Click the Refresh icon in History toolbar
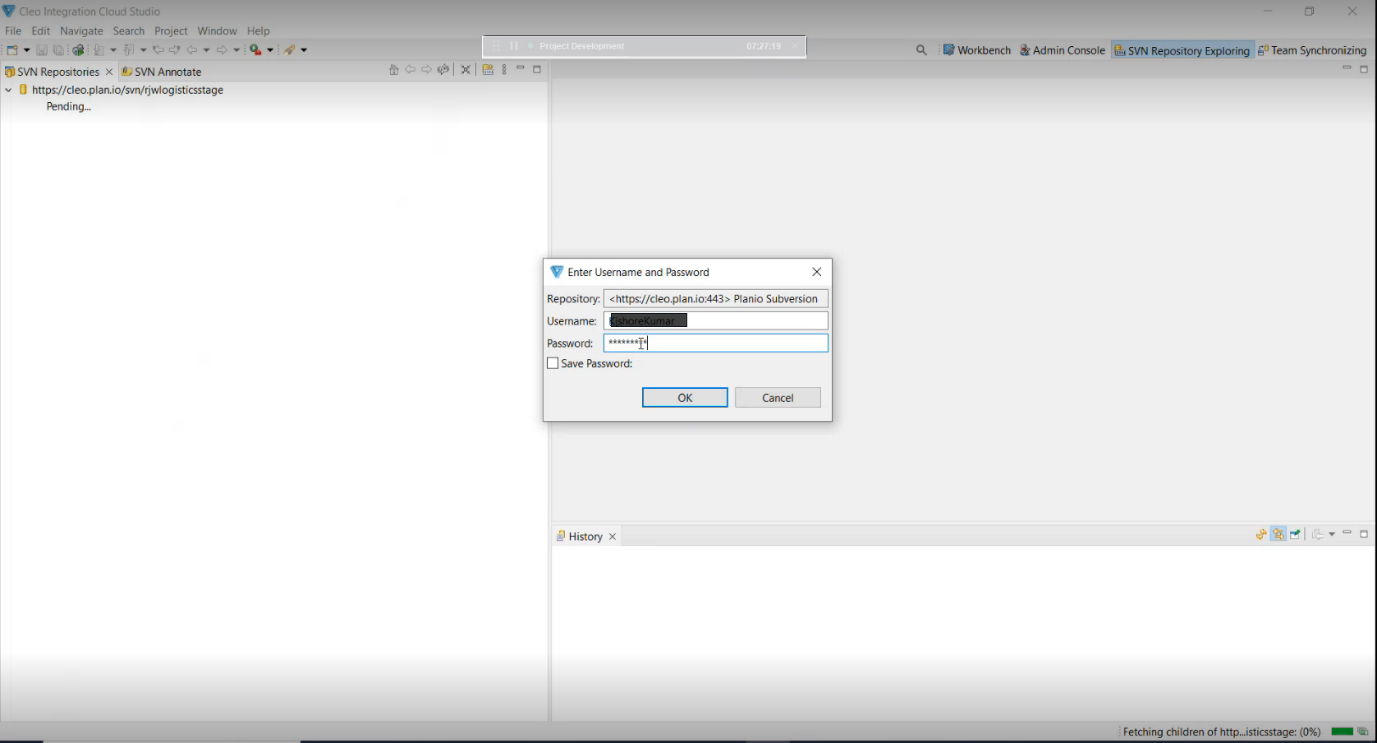 1262,535
